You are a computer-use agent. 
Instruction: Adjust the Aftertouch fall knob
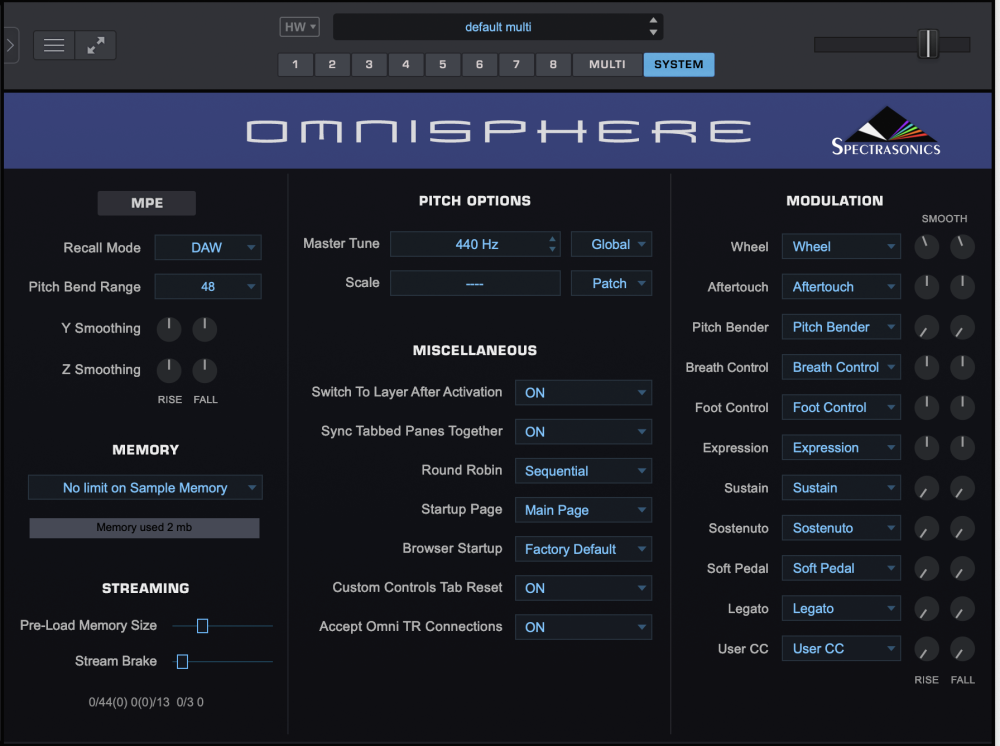point(962,287)
